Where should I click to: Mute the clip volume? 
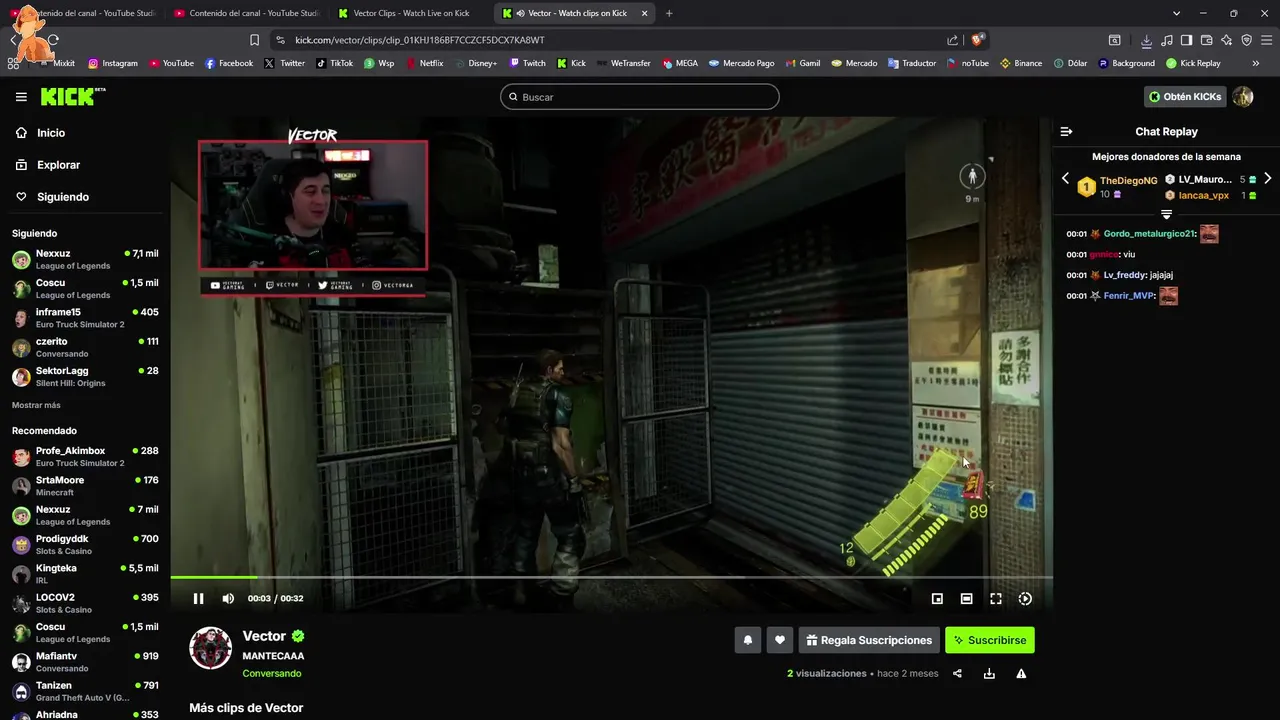pyautogui.click(x=228, y=598)
